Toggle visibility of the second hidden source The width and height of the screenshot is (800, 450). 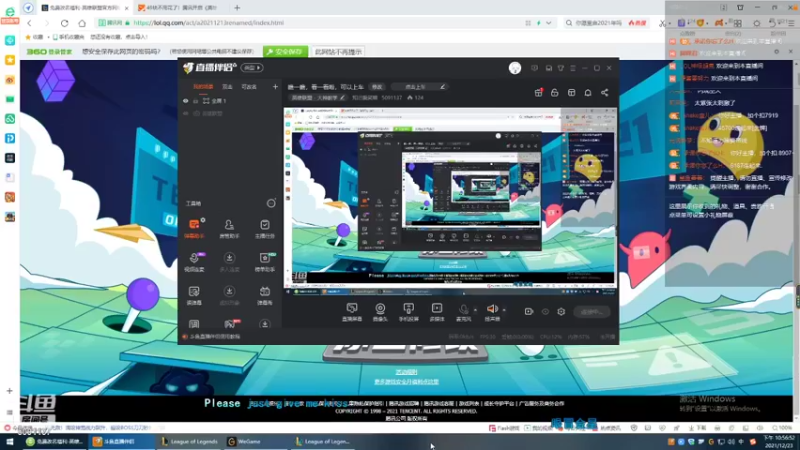[186, 113]
